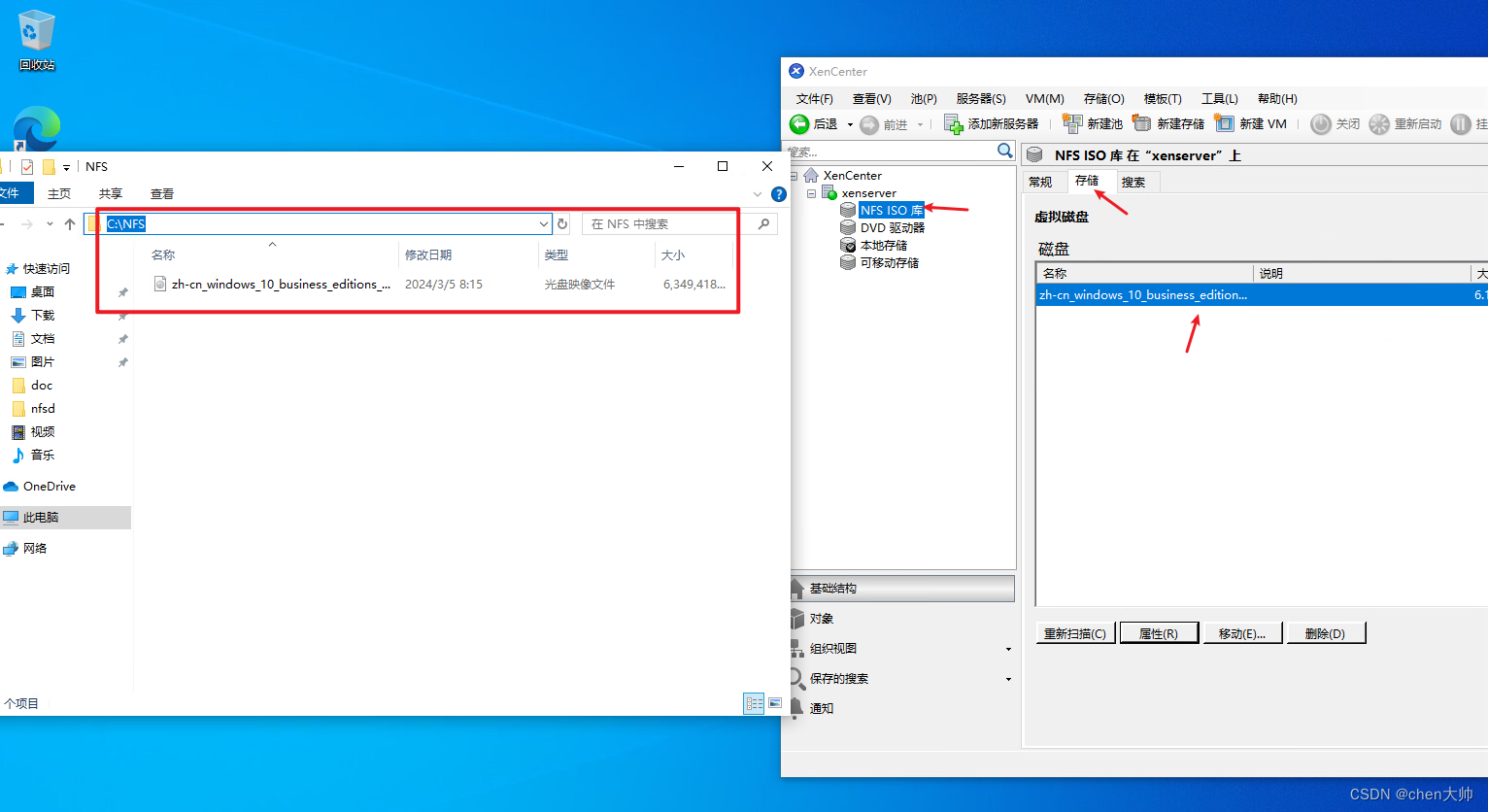Click the Explorer Up one level arrow
The height and width of the screenshot is (812, 1488).
coord(70,224)
